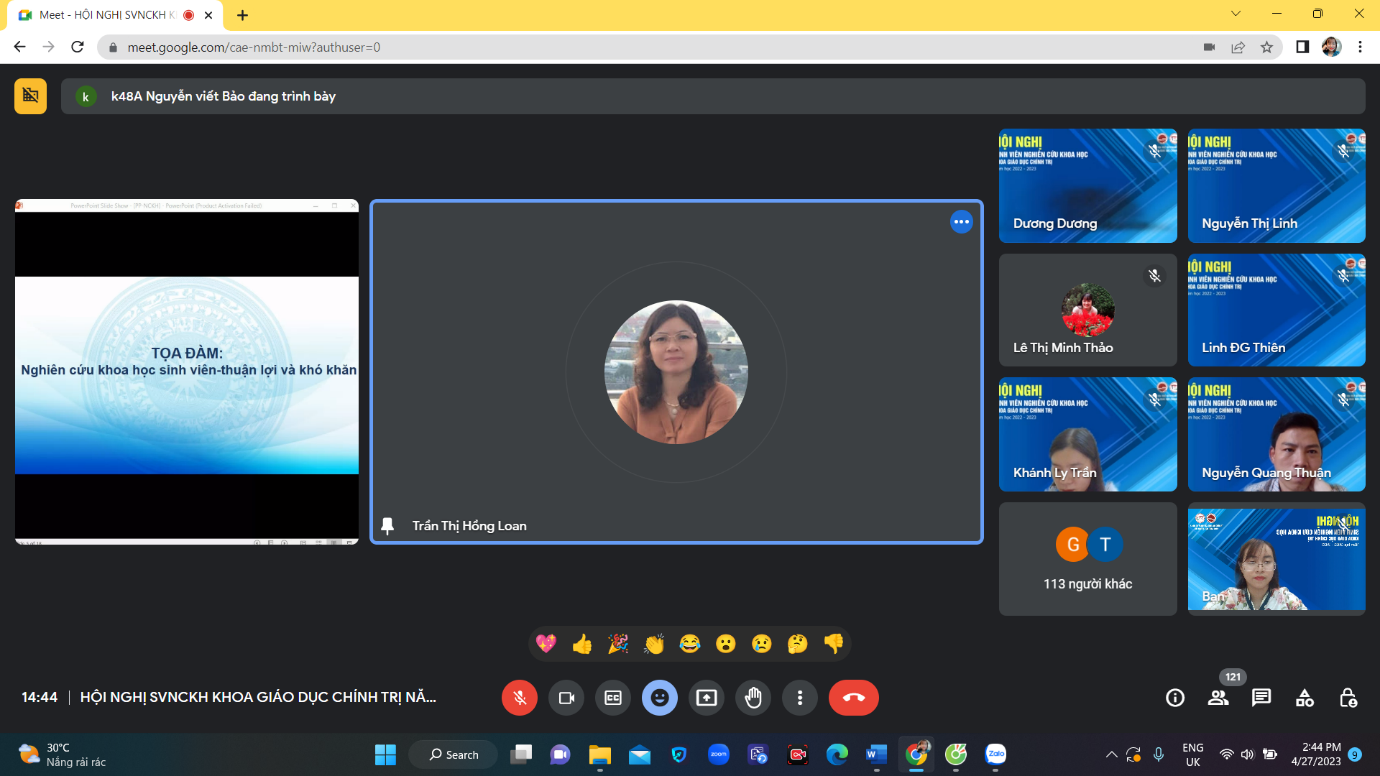
Task: Leave the call with red hang-up button
Action: click(x=854, y=698)
